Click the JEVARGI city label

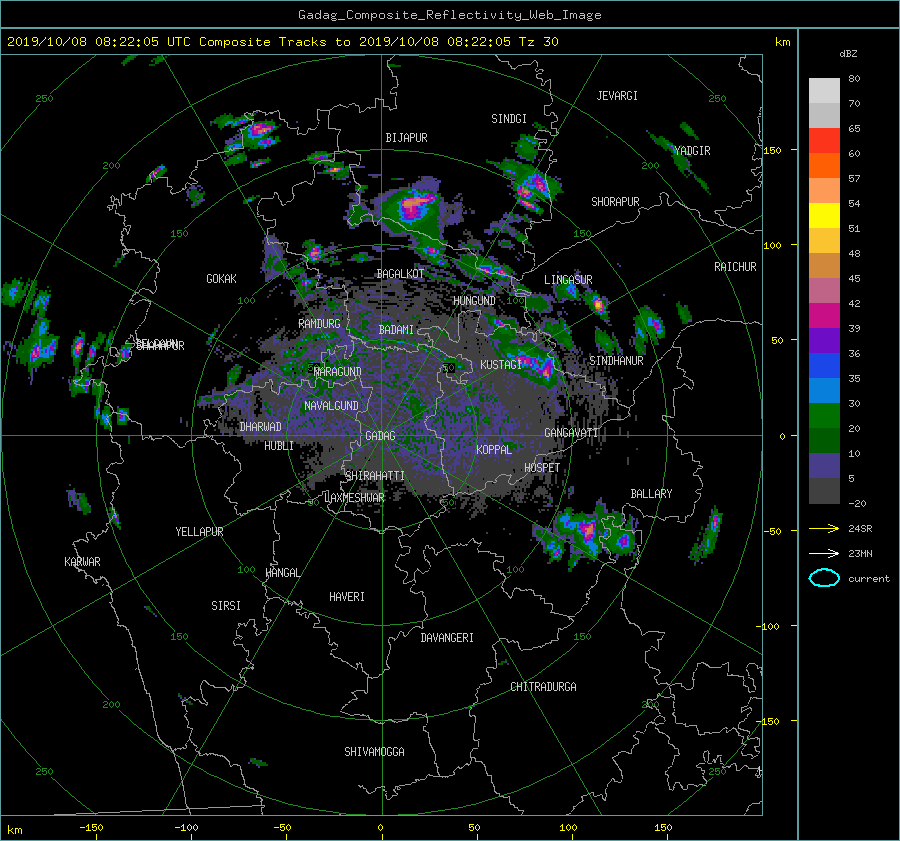coord(617,96)
